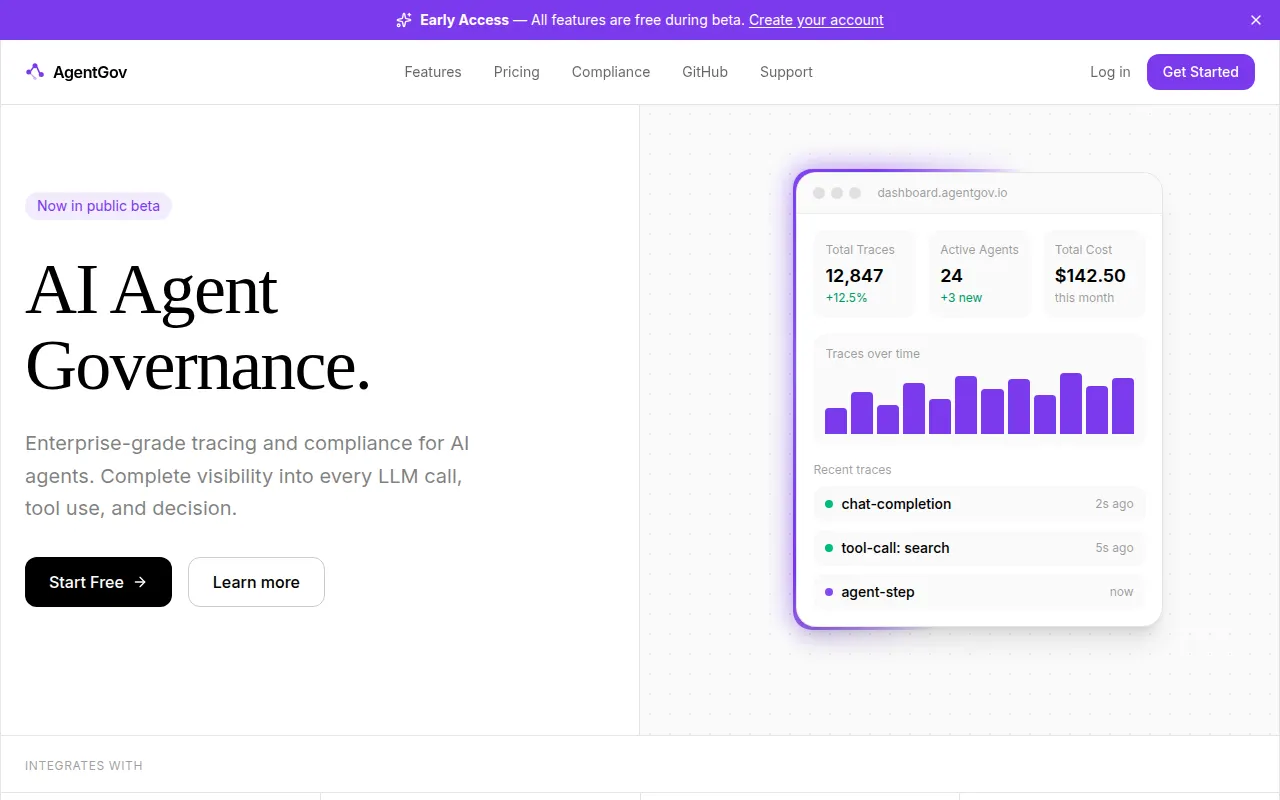Visit the GitHub nav link
This screenshot has height=800, width=1280.
click(x=705, y=72)
